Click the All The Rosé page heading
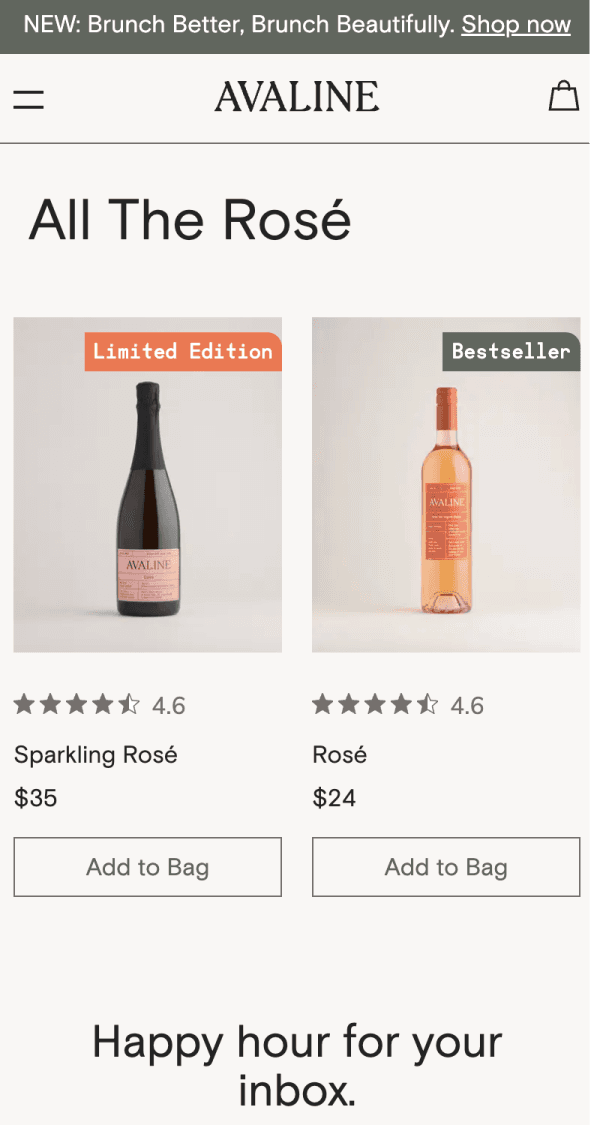Viewport: 590px width, 1125px height. point(192,218)
